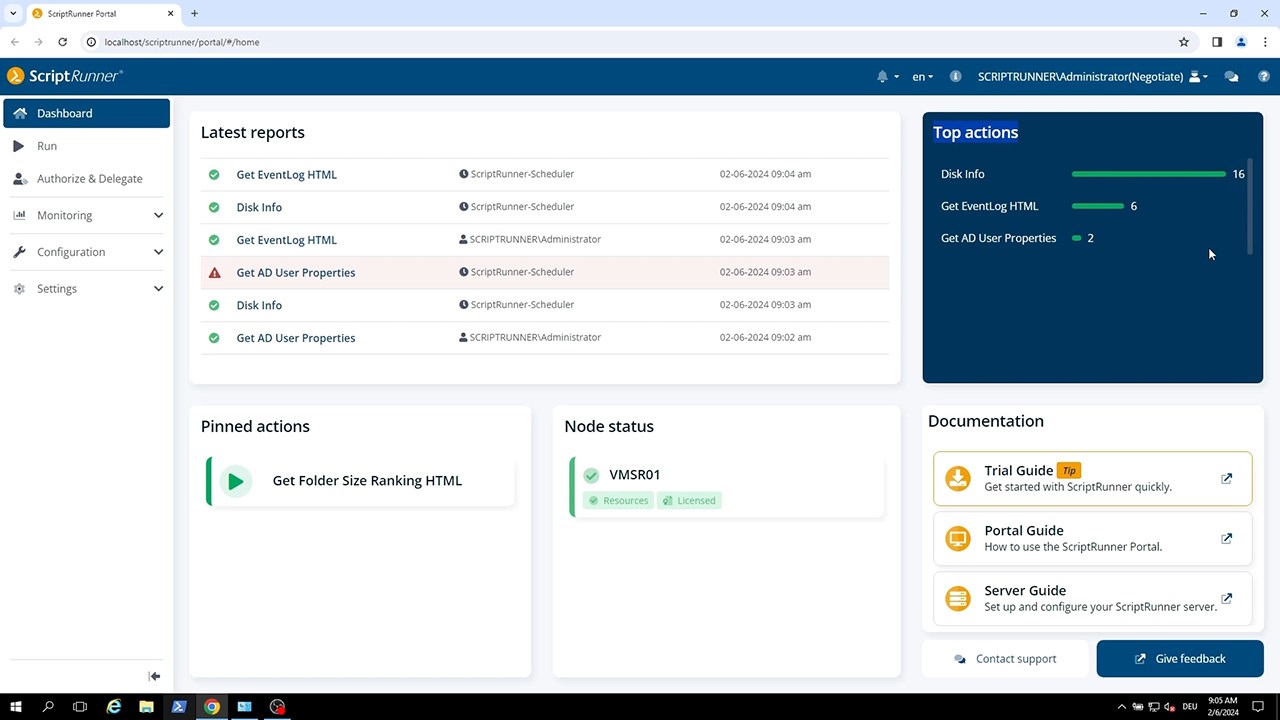
Task: Open the chat bubbles icon in the header
Action: coord(1231,76)
